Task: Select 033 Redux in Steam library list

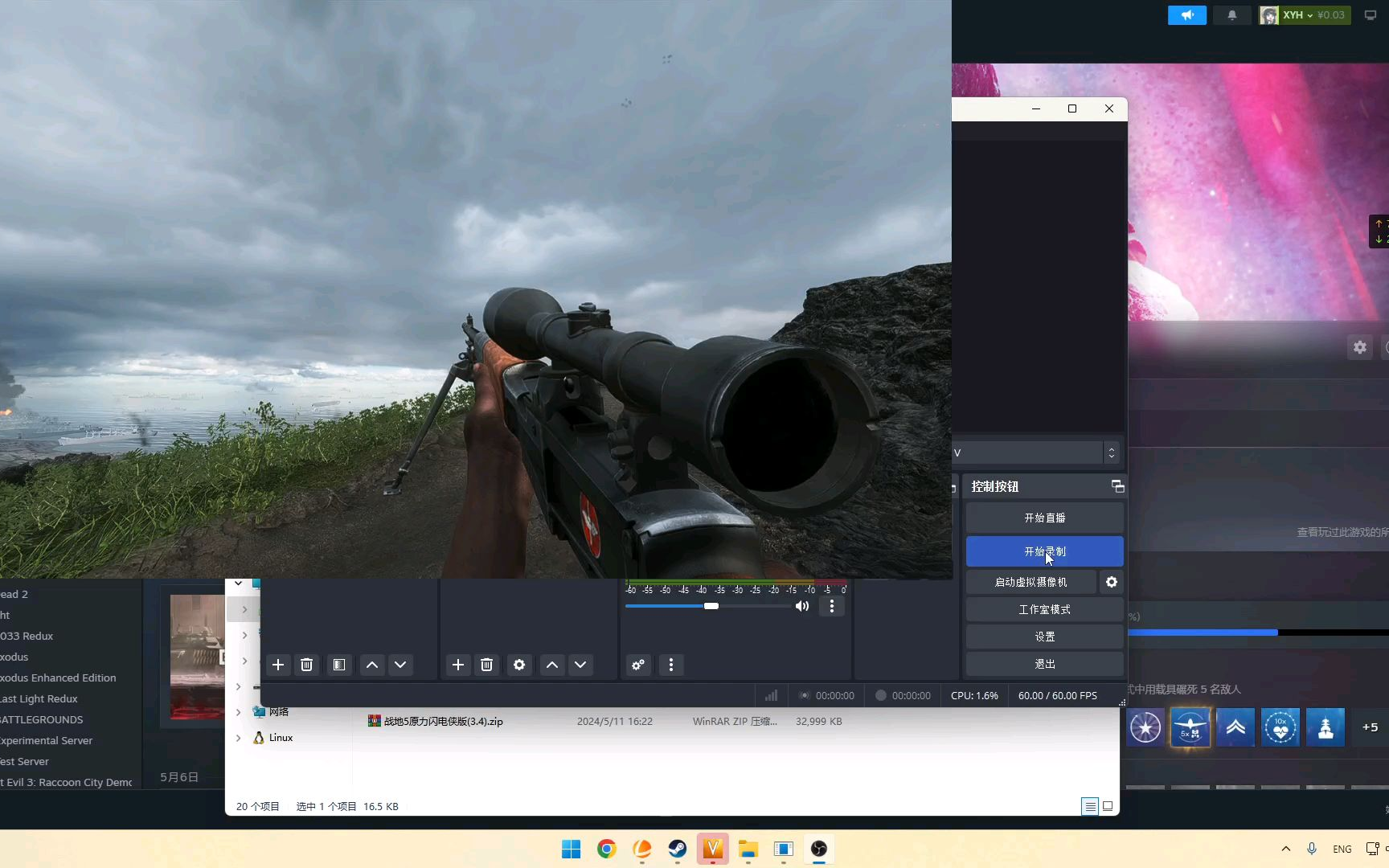Action: (x=27, y=636)
